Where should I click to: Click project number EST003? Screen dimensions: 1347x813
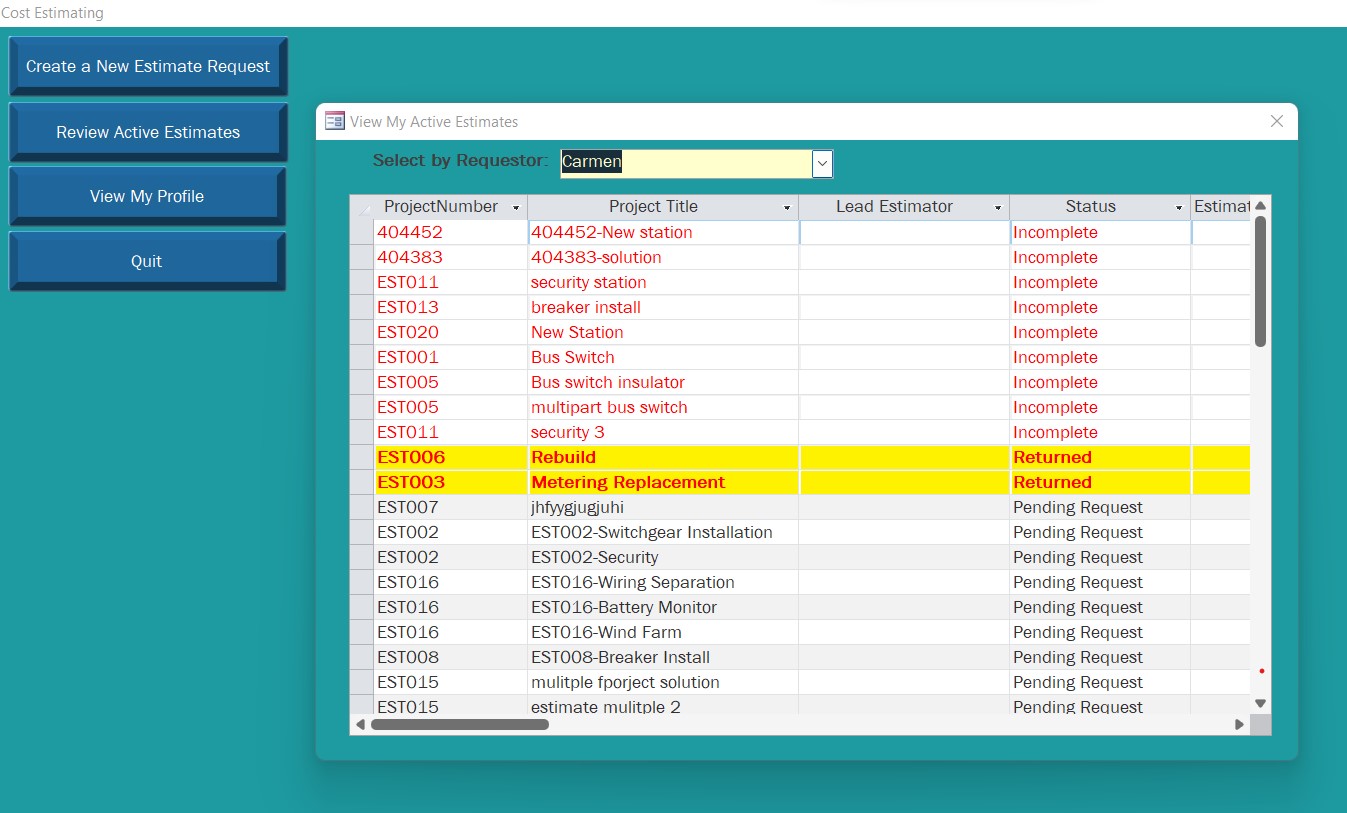[x=411, y=482]
